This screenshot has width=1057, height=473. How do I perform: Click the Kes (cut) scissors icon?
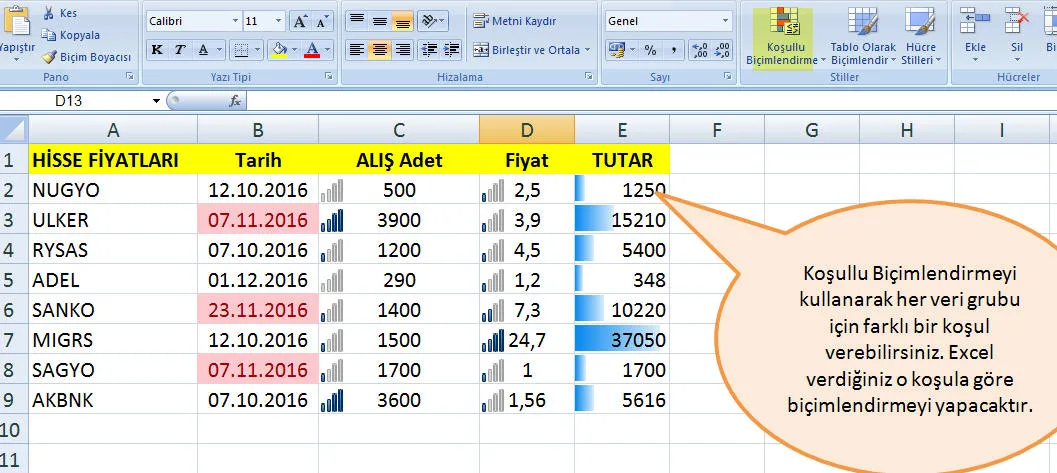coord(50,14)
